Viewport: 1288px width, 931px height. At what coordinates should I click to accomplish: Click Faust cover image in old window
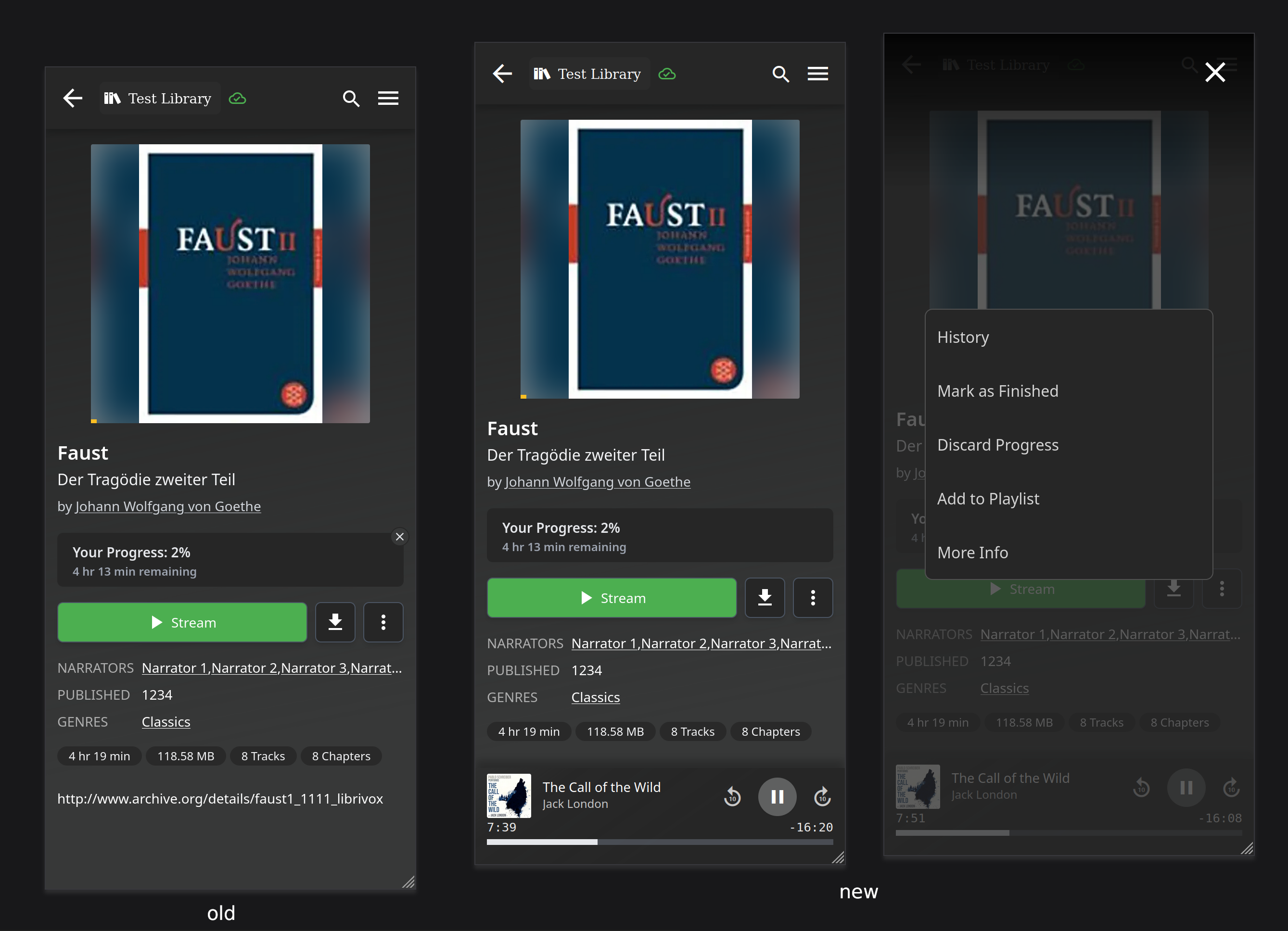pos(230,283)
